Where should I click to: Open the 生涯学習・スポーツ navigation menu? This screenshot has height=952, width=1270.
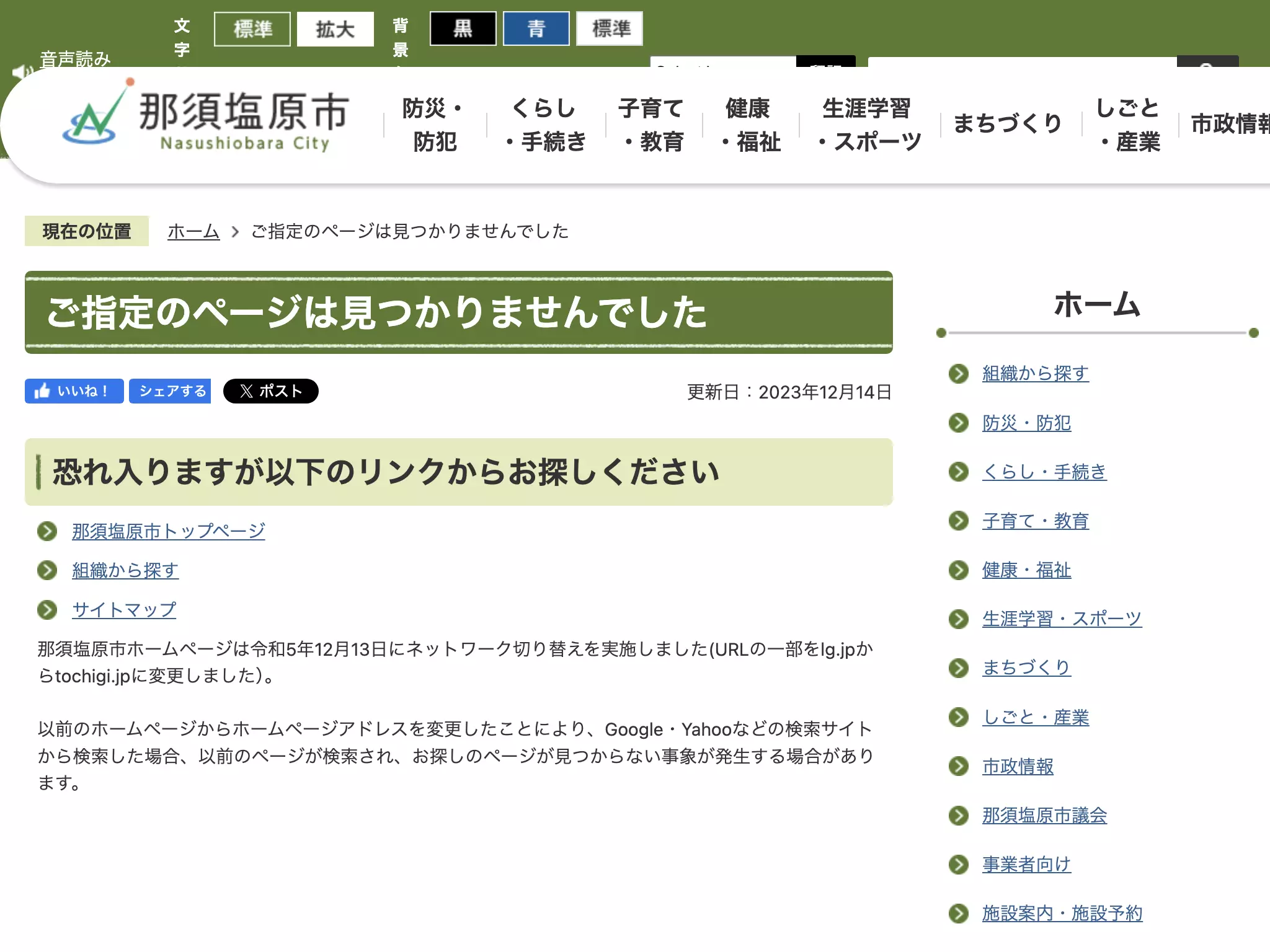point(868,125)
